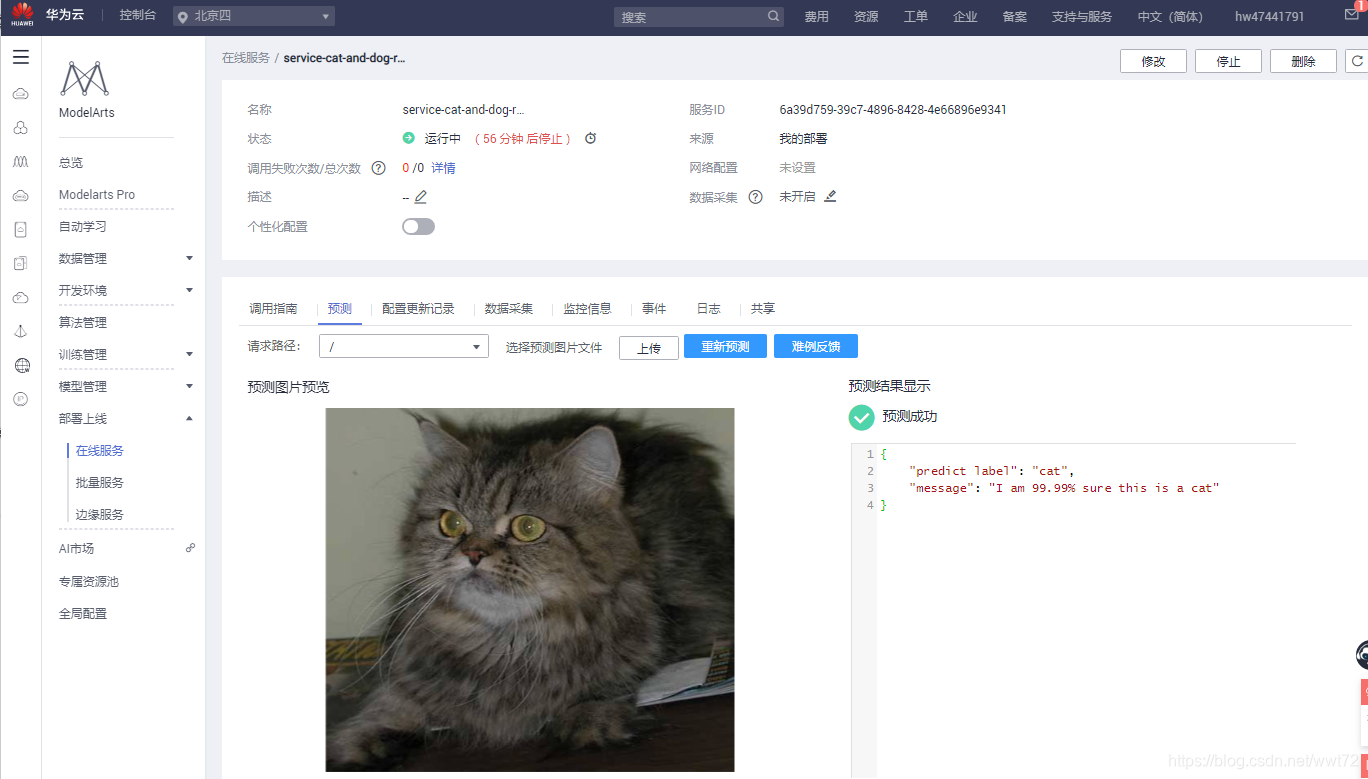Open 控制台 in top bar

[137, 16]
